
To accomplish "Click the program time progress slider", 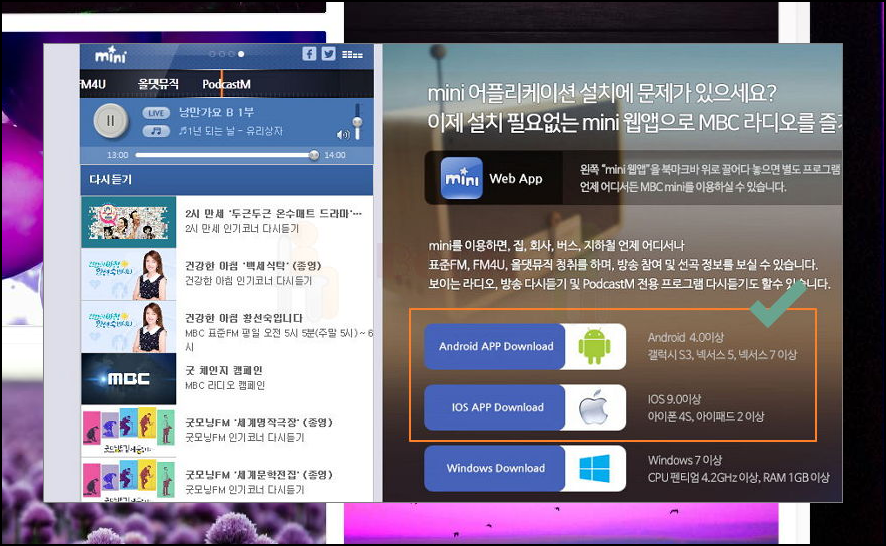I will (x=227, y=155).
